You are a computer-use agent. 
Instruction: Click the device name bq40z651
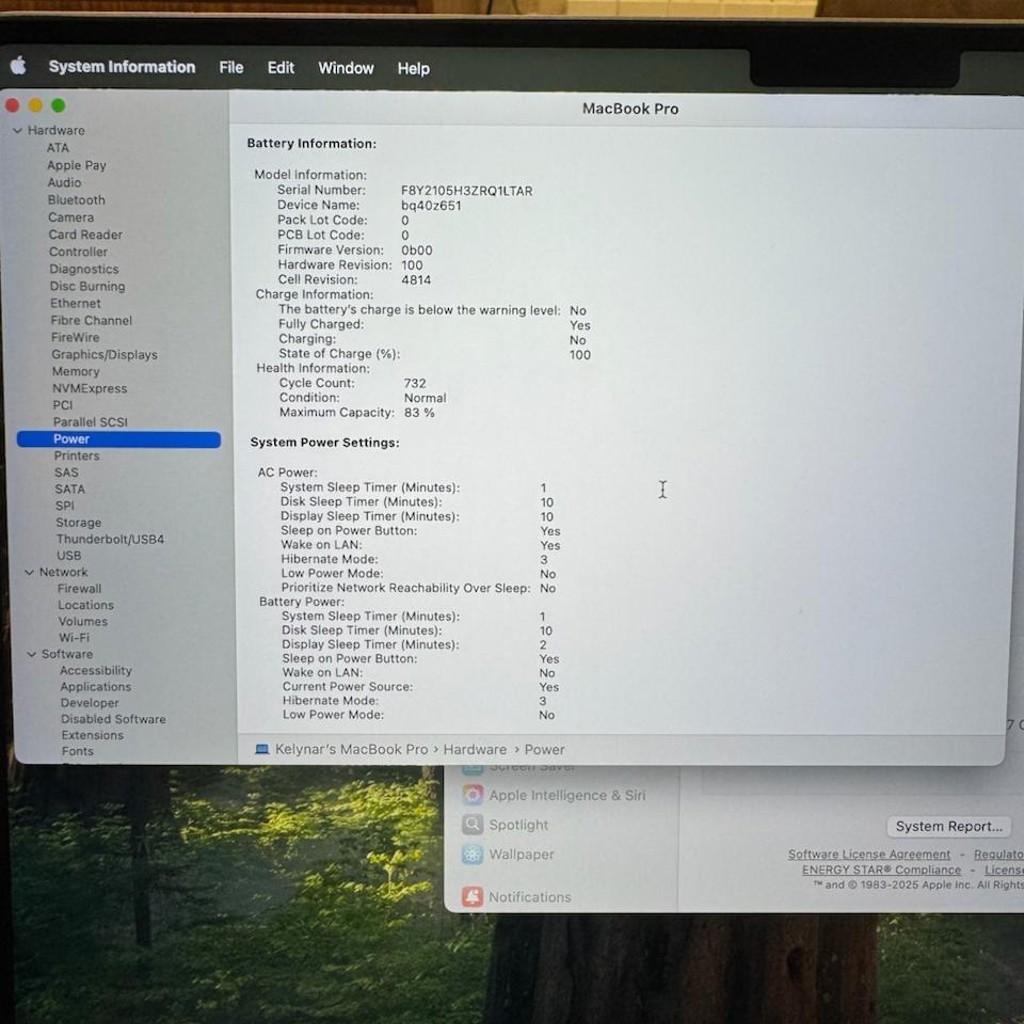431,205
